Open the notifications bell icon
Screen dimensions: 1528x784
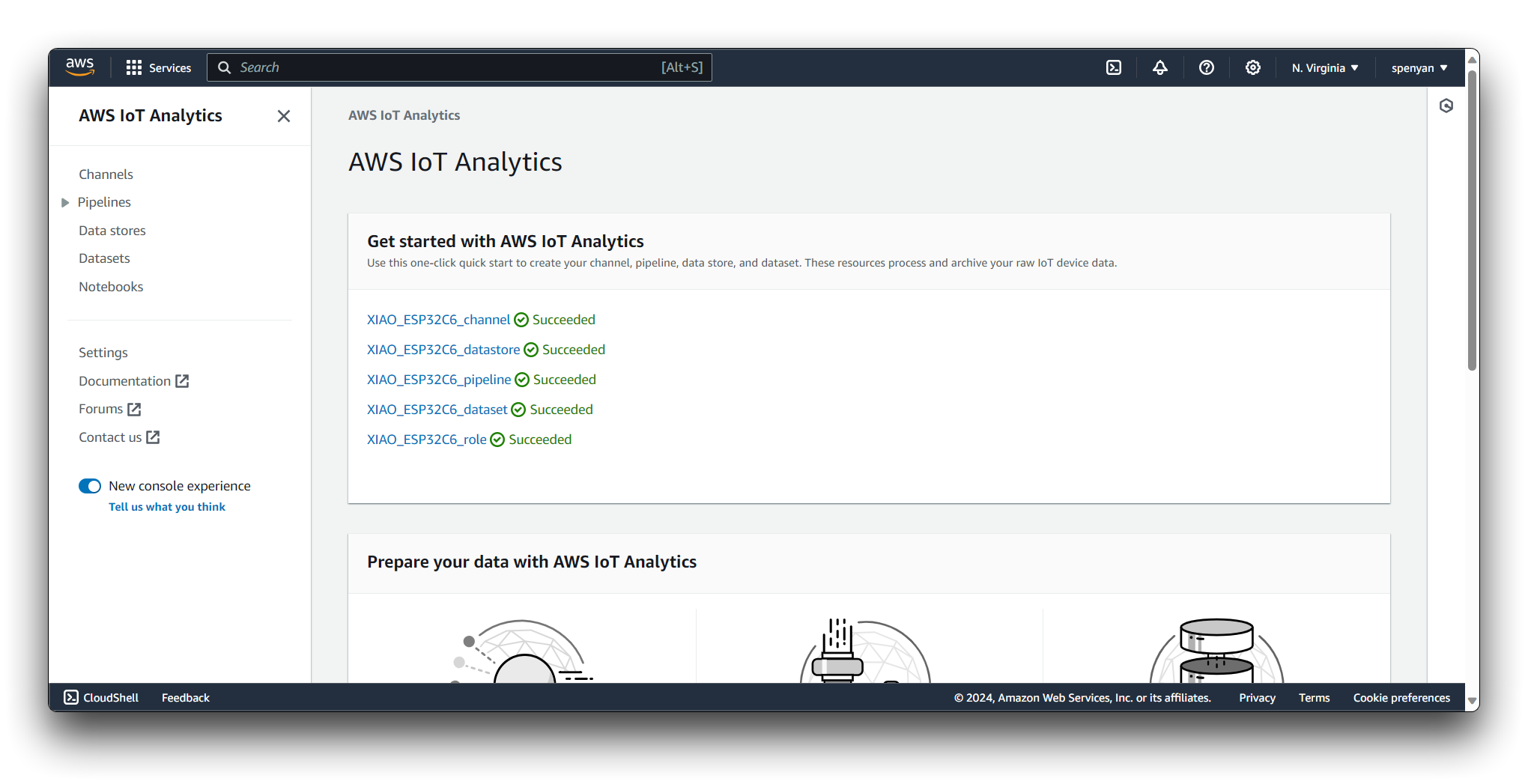coord(1160,67)
